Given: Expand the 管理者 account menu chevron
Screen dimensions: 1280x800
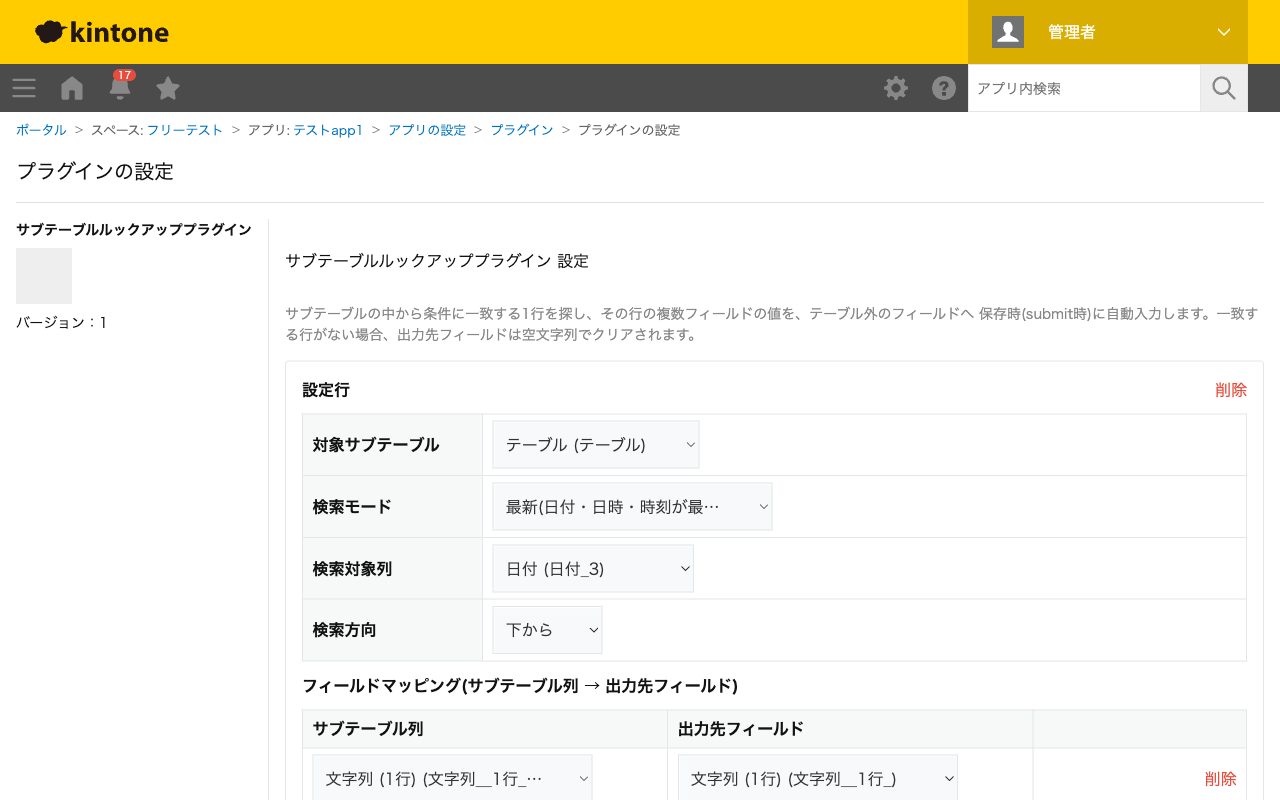Looking at the screenshot, I should click(1224, 32).
